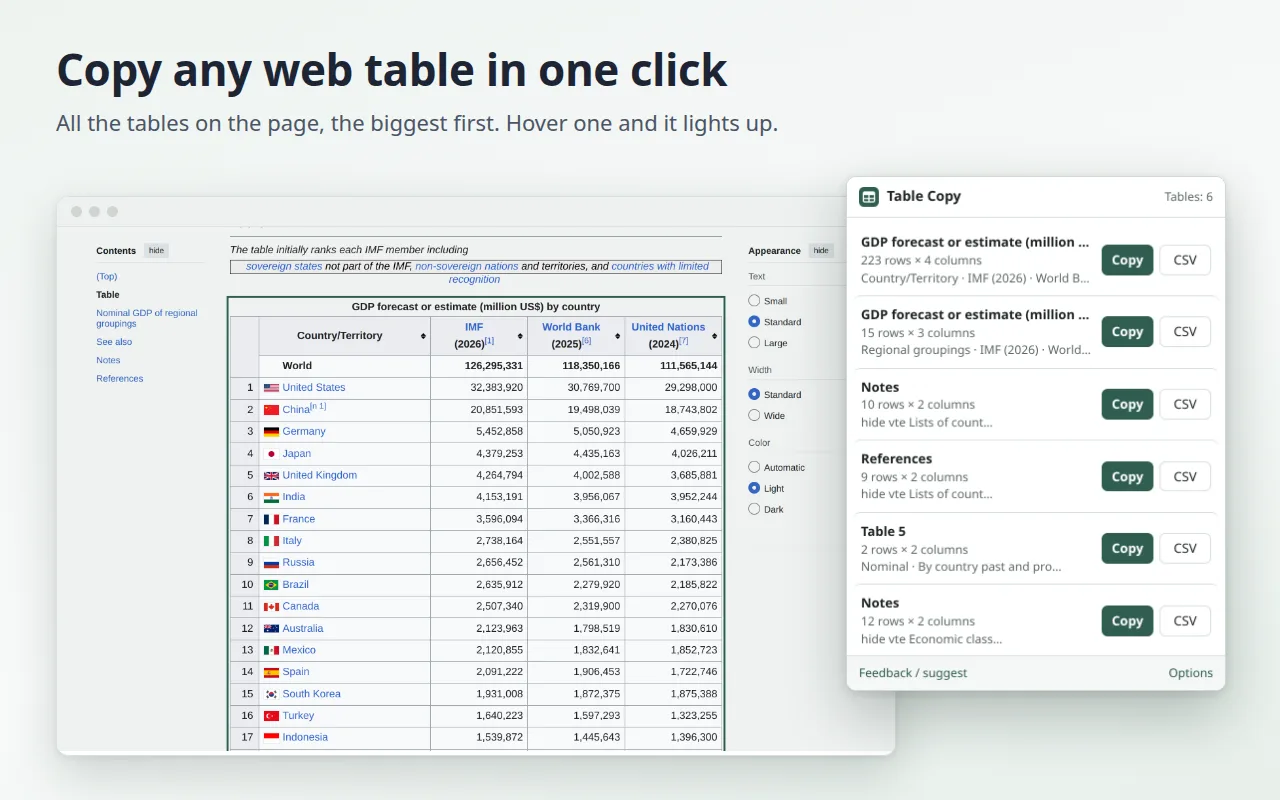Click the Brazil flag icon
The width and height of the screenshot is (1280, 800).
click(x=271, y=585)
